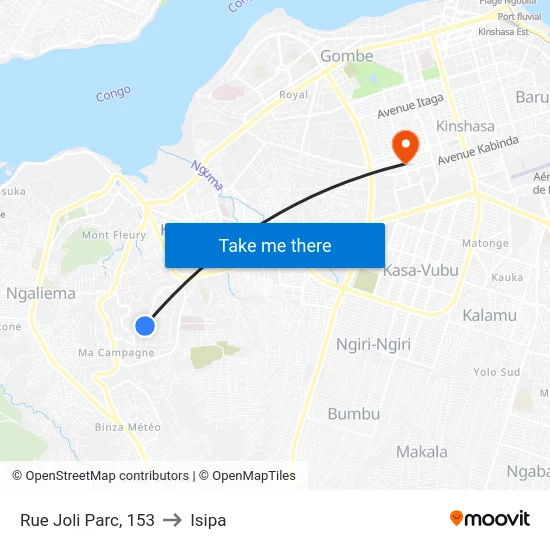The image size is (550, 550).
Task: Select the Mont Fleury label
Action: (x=114, y=235)
